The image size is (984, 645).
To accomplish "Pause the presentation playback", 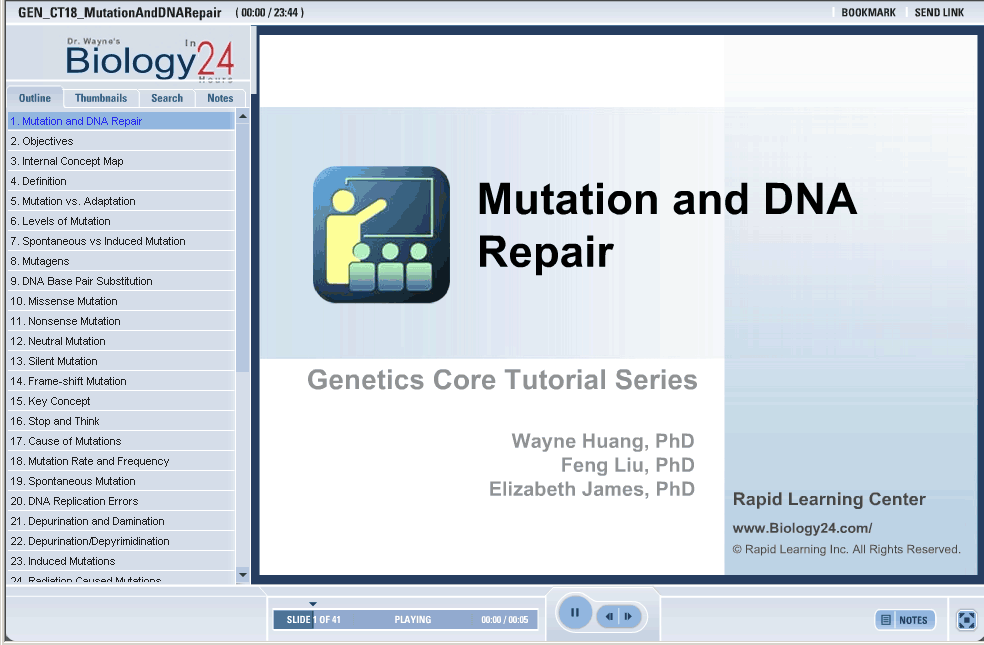I will pyautogui.click(x=575, y=613).
